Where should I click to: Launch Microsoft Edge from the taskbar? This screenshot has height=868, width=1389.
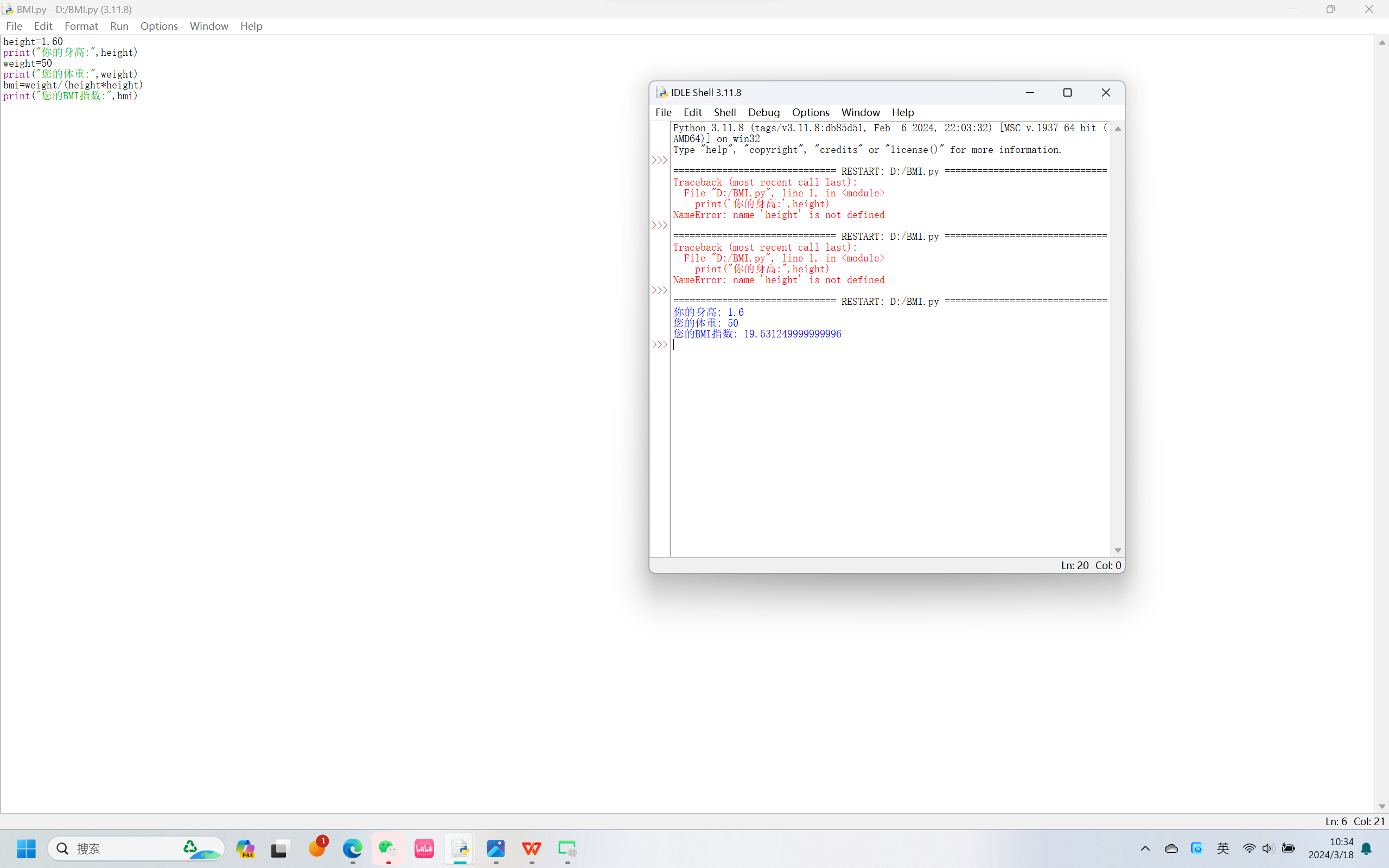tap(353, 848)
